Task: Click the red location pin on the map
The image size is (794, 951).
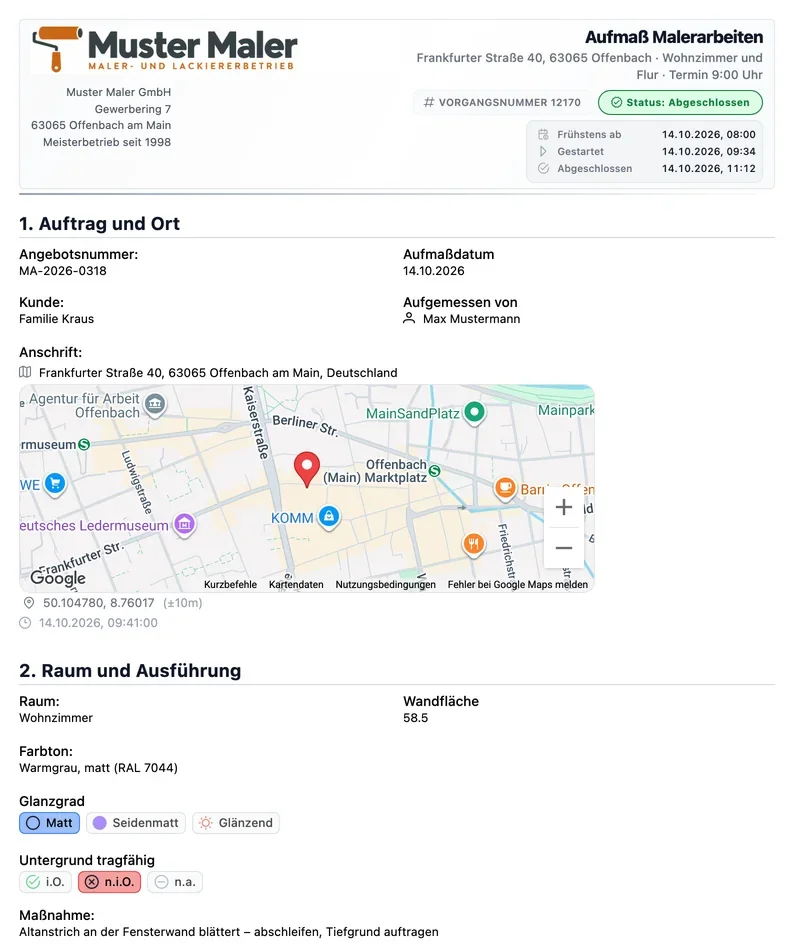Action: click(307, 469)
